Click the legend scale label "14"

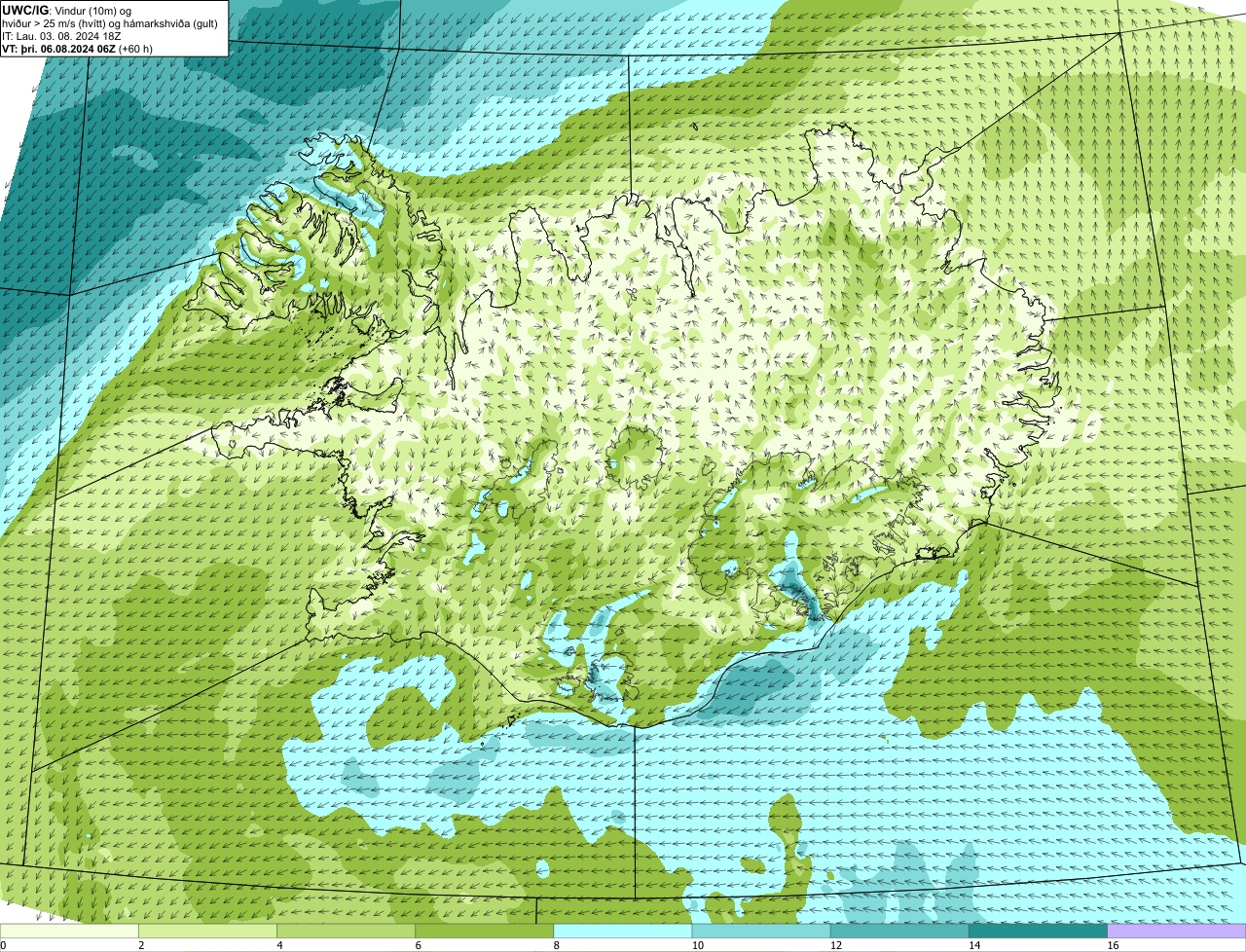[973, 945]
